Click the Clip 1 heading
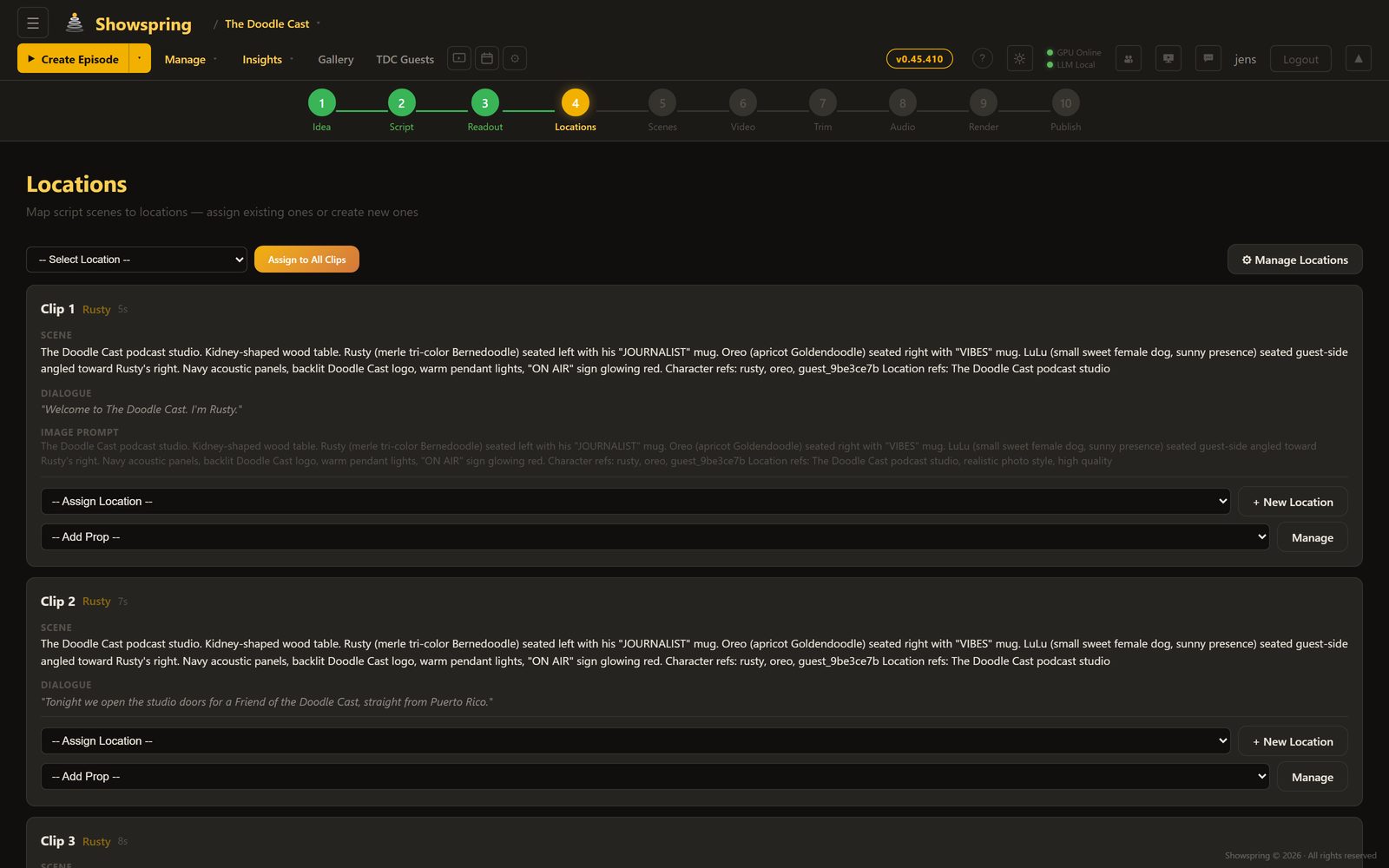The image size is (1389, 868). pos(57,309)
